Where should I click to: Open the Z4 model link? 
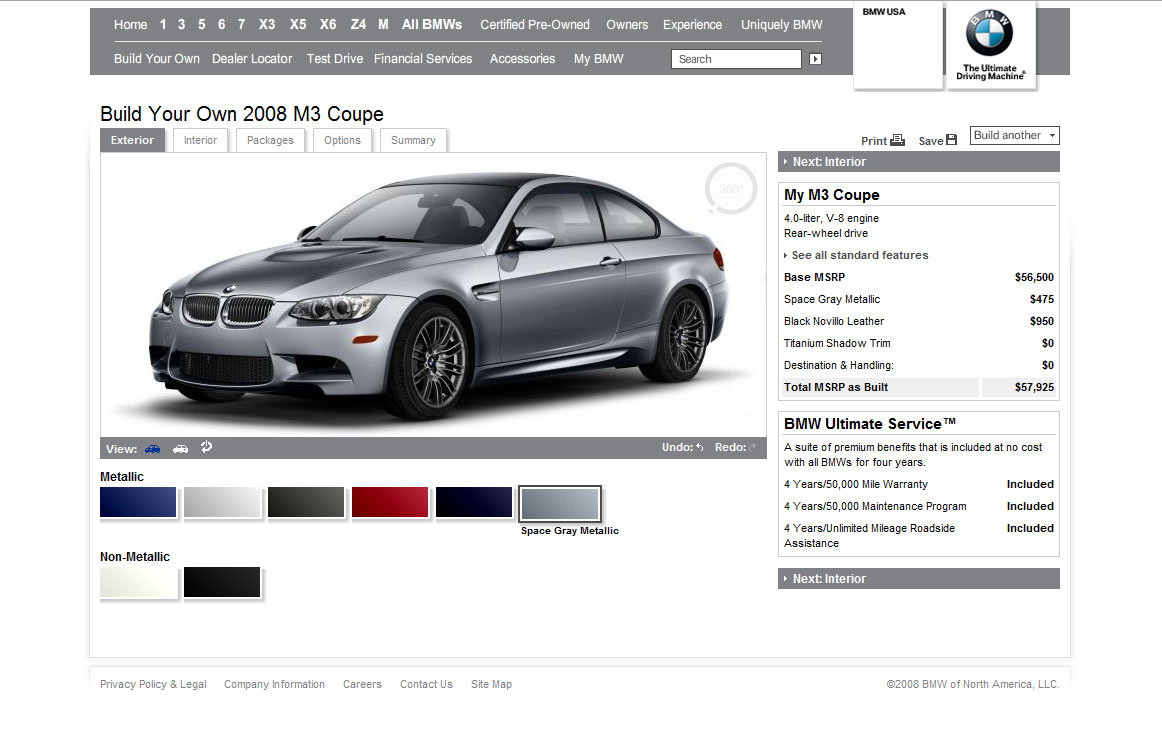pyautogui.click(x=358, y=24)
